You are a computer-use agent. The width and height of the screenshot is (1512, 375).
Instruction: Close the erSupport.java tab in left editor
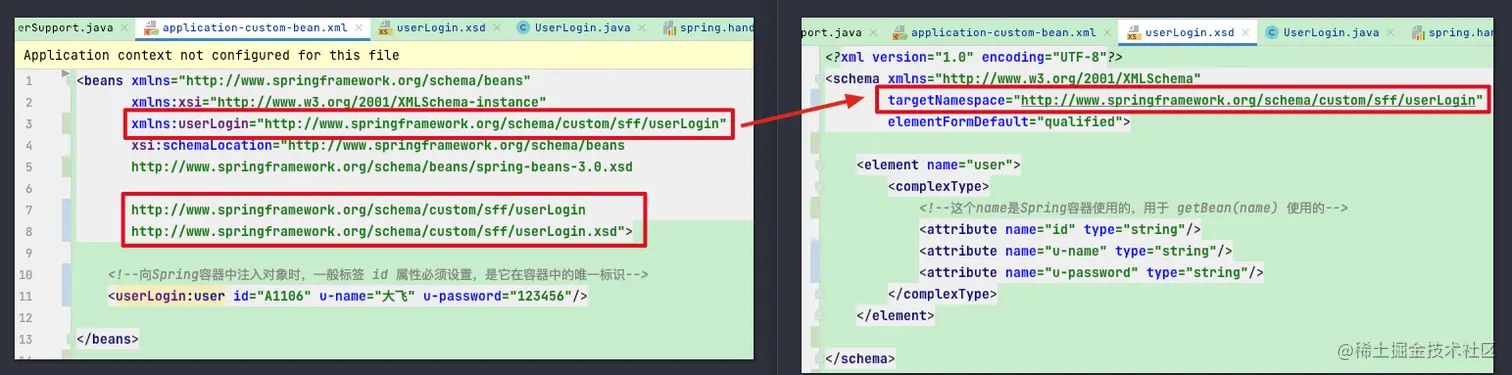coord(123,28)
